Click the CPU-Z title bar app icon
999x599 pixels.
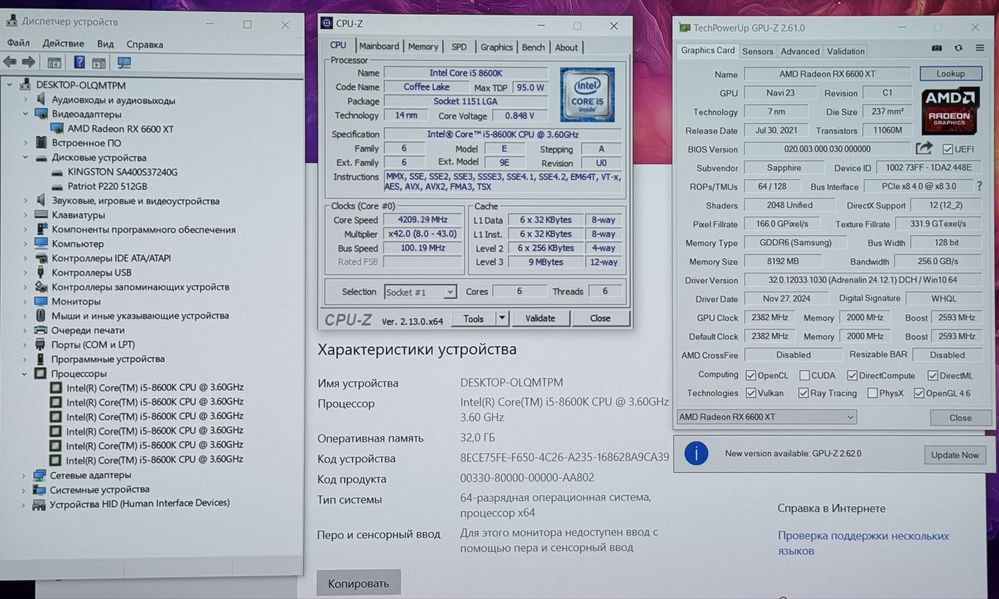(x=327, y=24)
